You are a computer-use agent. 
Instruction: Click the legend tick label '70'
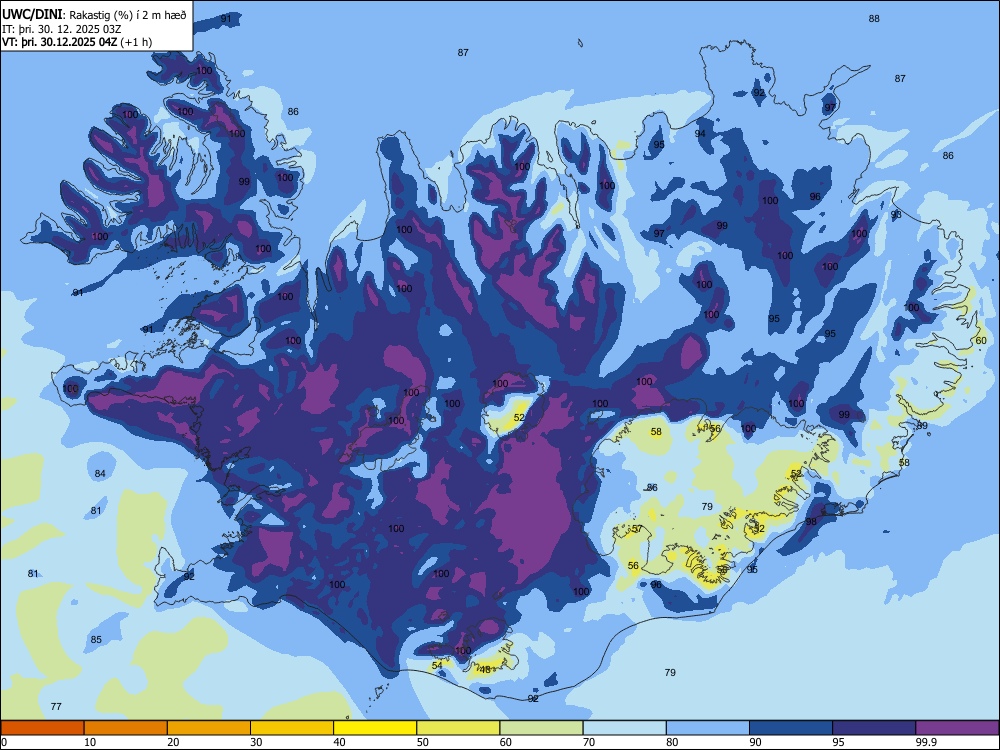[x=589, y=742]
